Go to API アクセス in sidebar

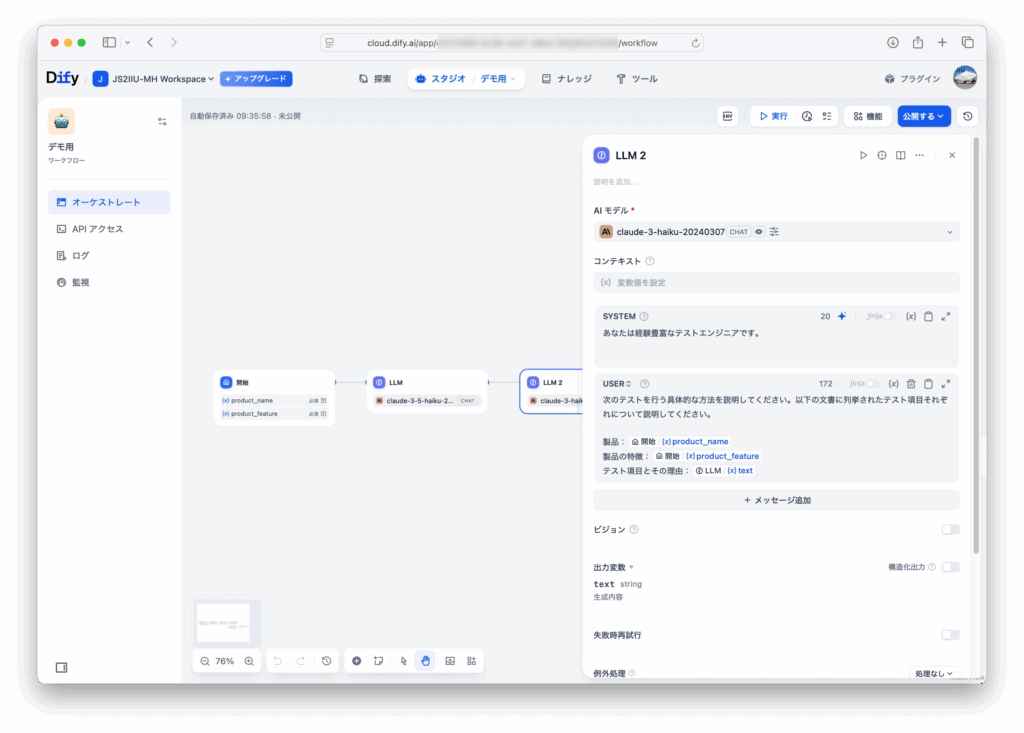[x=98, y=229]
